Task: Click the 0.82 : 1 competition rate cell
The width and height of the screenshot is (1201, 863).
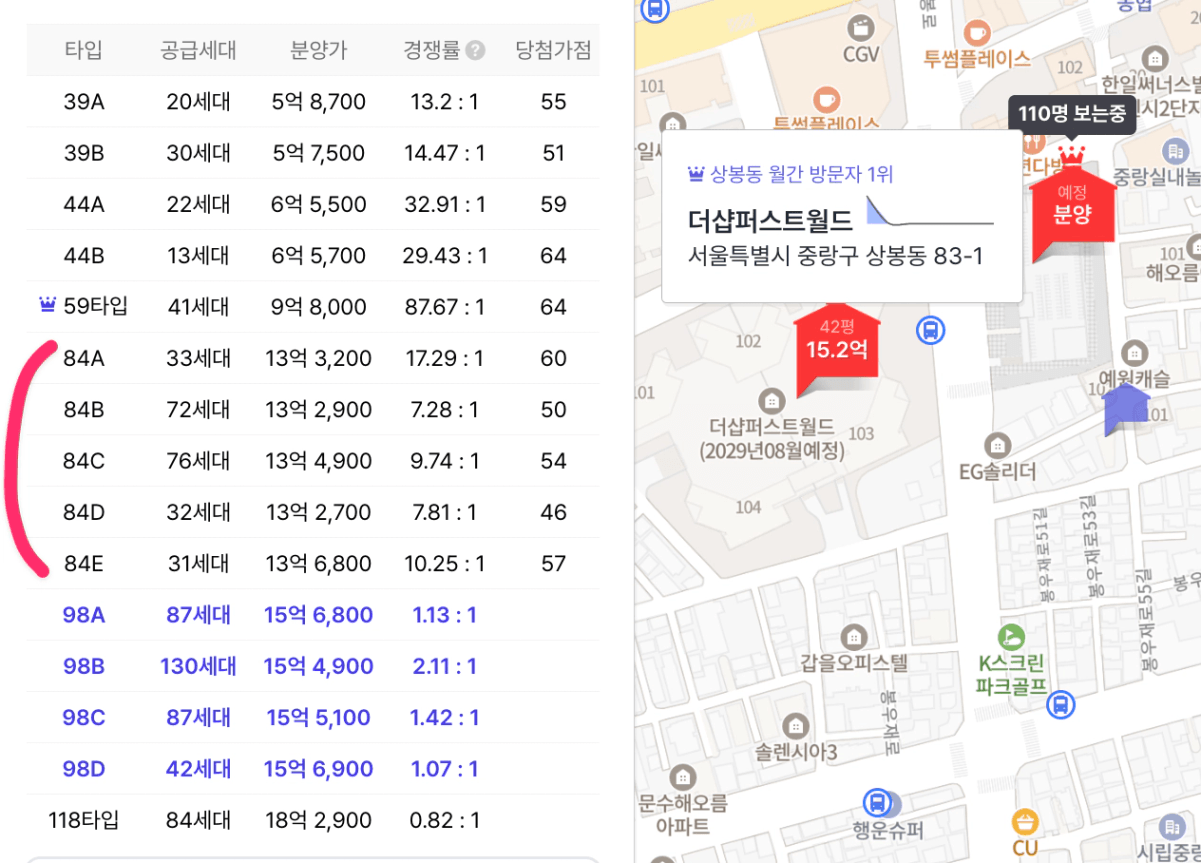Action: pos(445,821)
